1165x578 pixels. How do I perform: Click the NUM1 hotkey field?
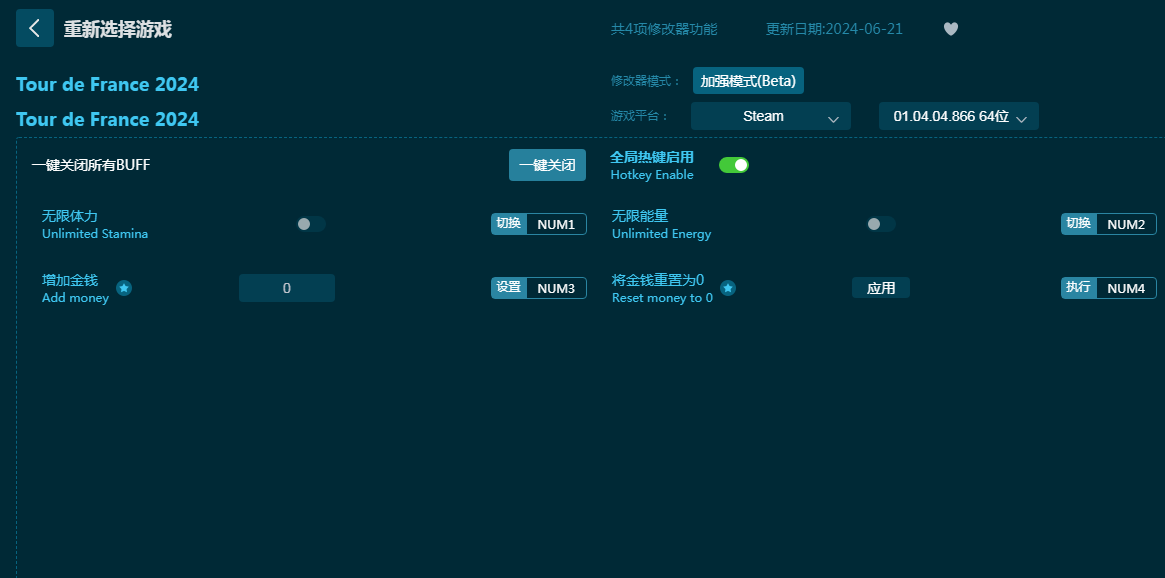[556, 224]
